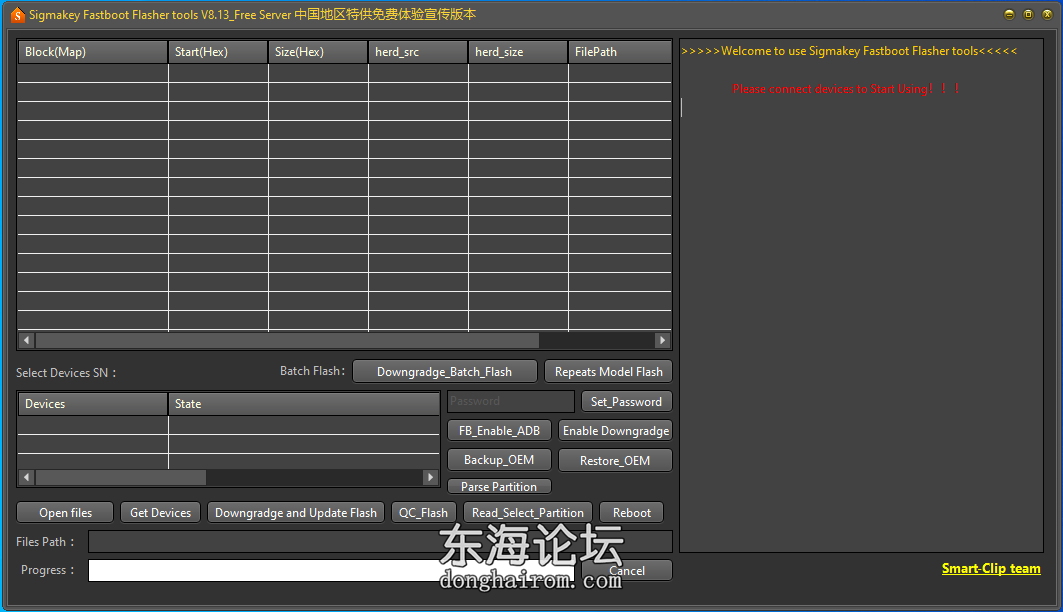The width and height of the screenshot is (1063, 612).
Task: Click the Repeats Model Flash button
Action: (608, 371)
